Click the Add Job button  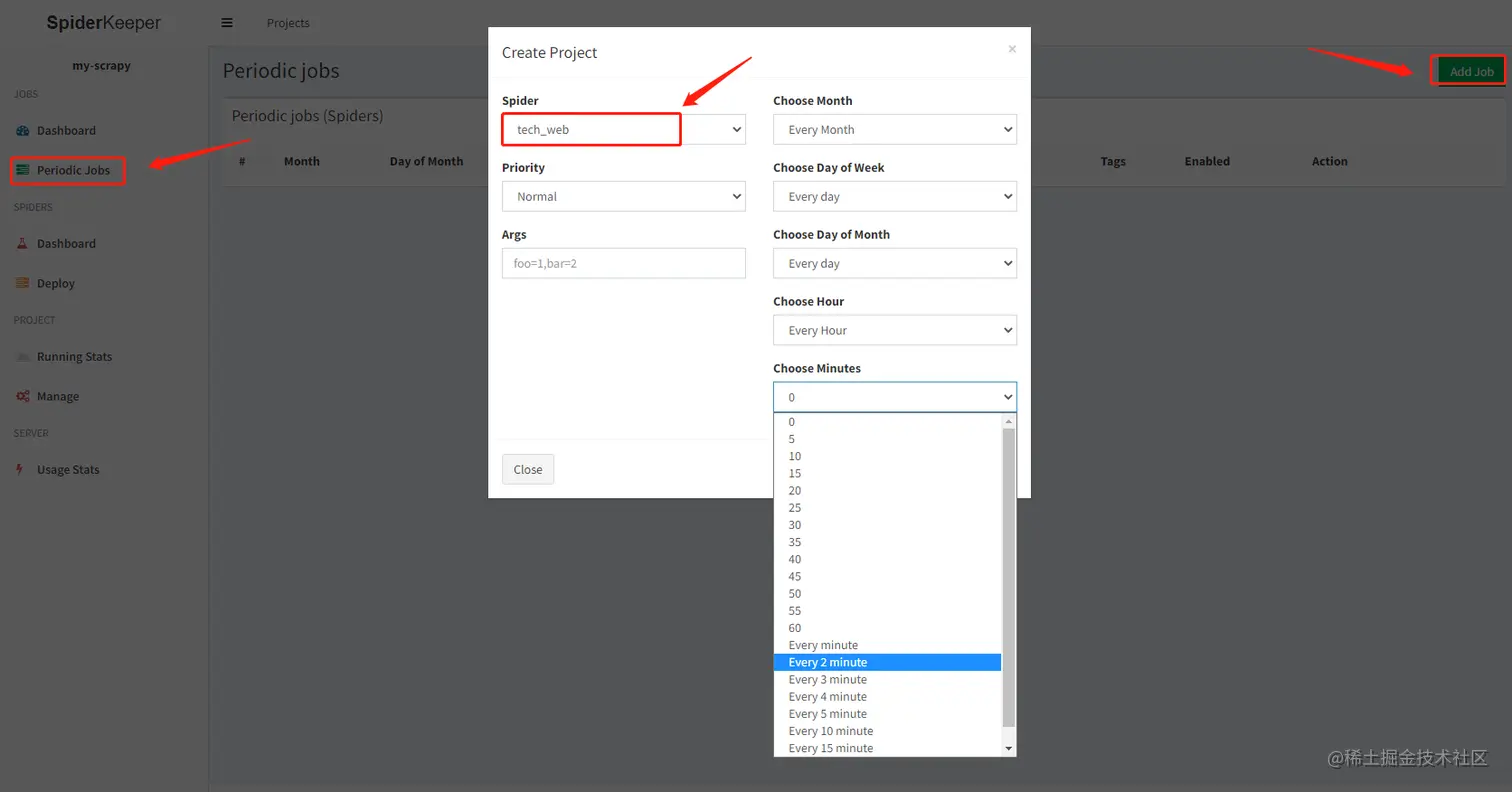tap(1471, 71)
